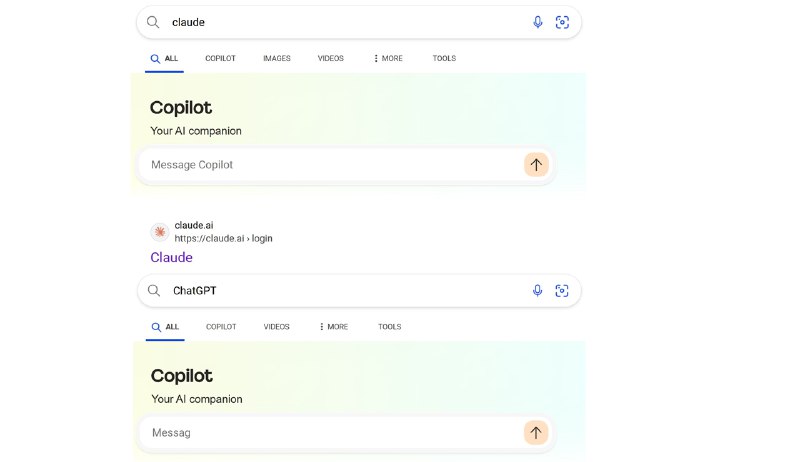The image size is (800, 462).
Task: Open the upper COPILOT tab
Action: (220, 58)
